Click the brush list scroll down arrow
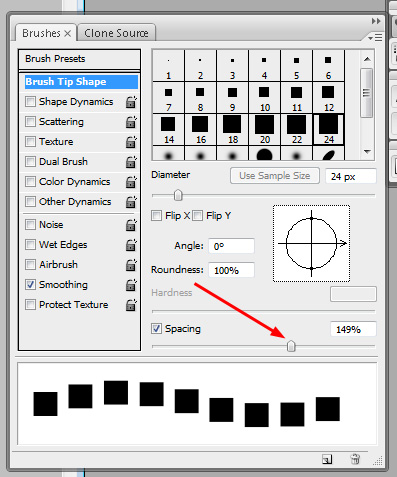The image size is (397, 477). click(367, 152)
